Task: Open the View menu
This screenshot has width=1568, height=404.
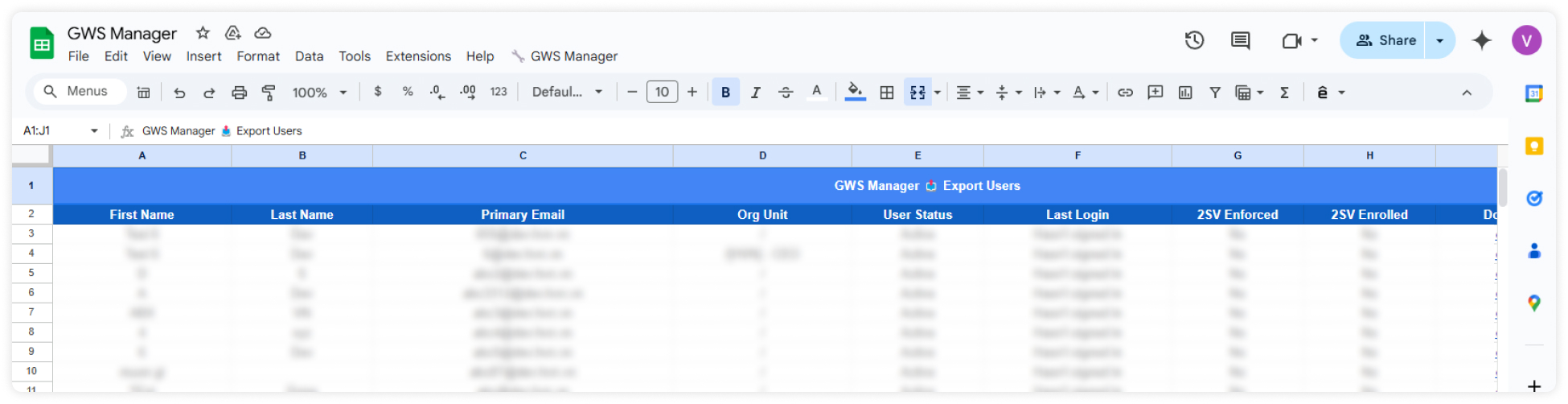Action: 157,56
